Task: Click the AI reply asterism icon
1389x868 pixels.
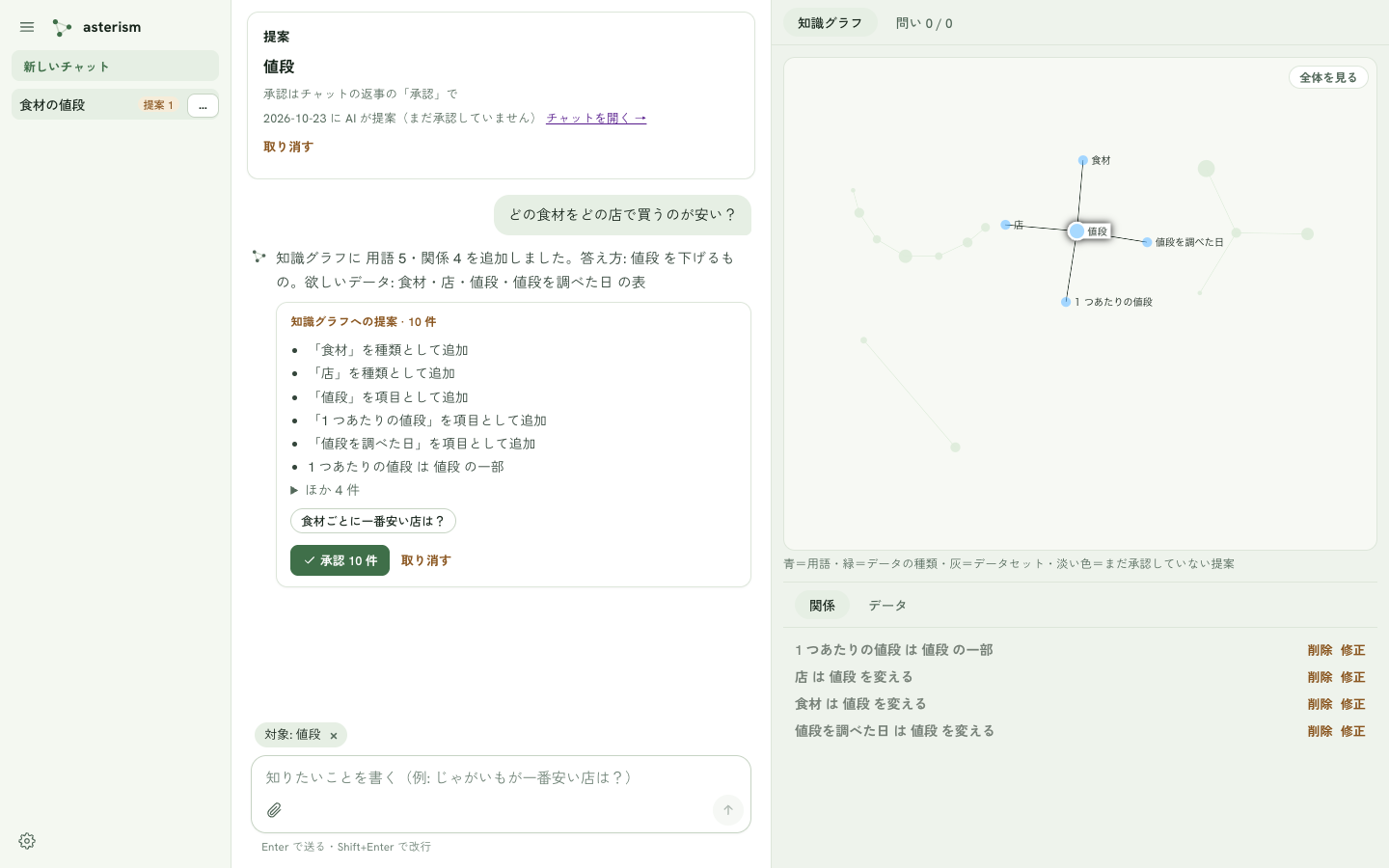Action: pyautogui.click(x=259, y=257)
